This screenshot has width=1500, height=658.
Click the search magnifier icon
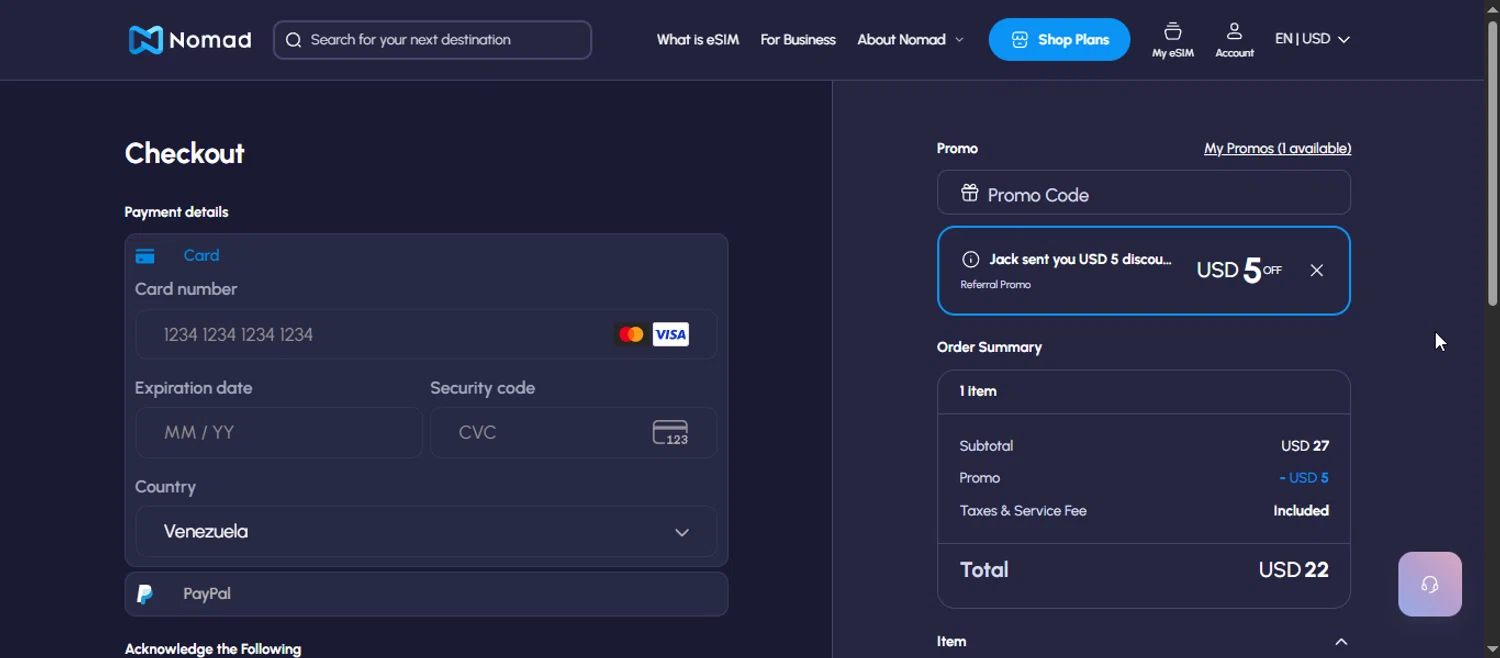(293, 40)
